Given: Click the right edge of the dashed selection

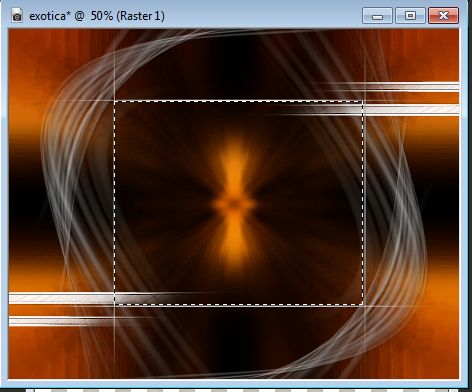Looking at the screenshot, I should [363, 203].
